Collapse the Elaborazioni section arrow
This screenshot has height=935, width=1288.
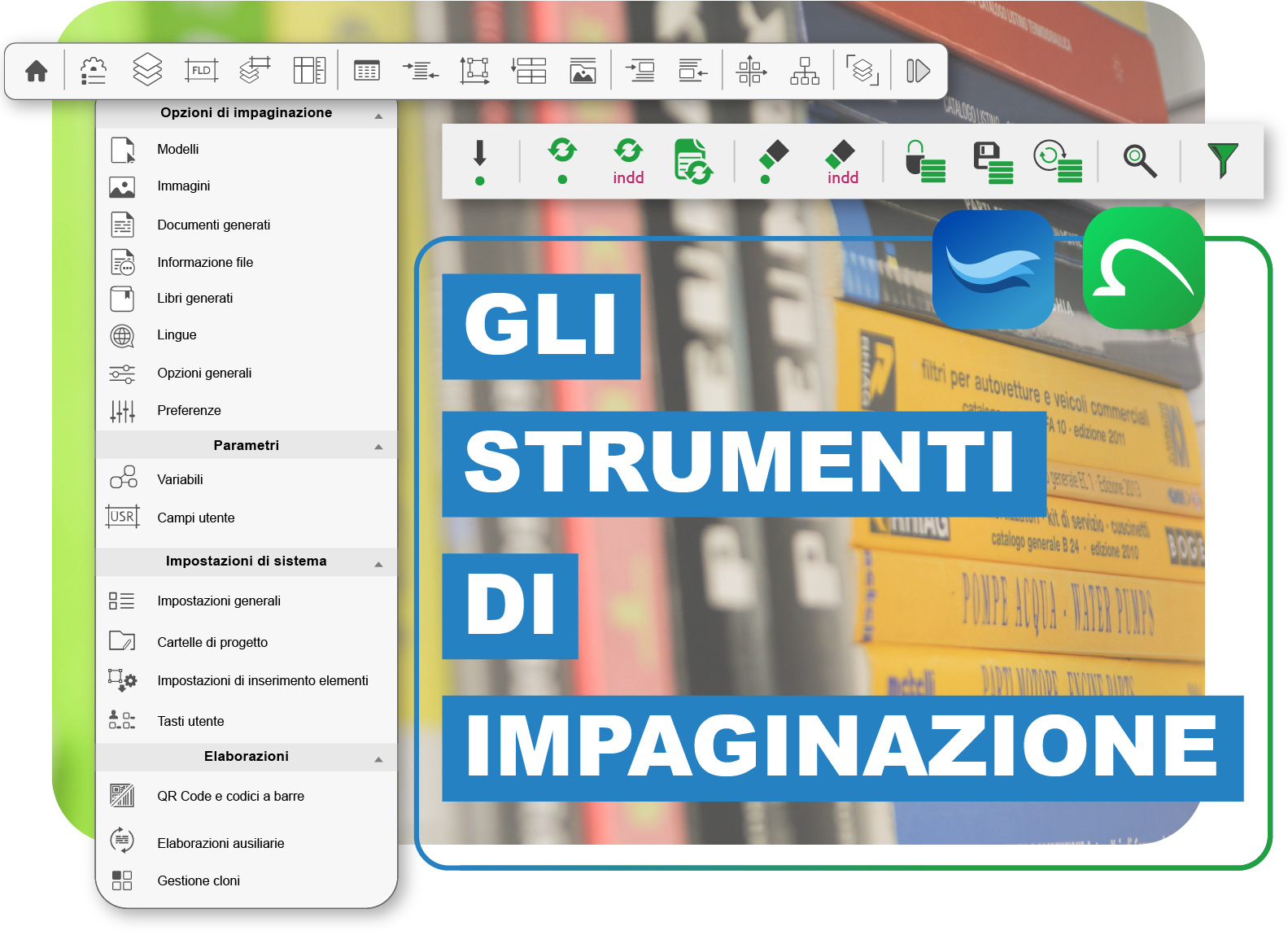click(x=378, y=759)
